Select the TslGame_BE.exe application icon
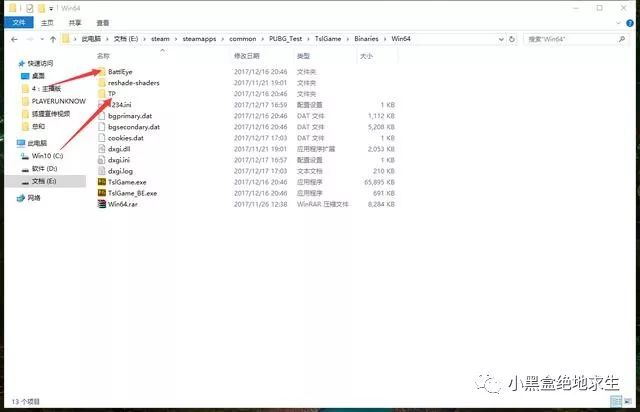Screen dimensions: 640x412 pos(102,193)
